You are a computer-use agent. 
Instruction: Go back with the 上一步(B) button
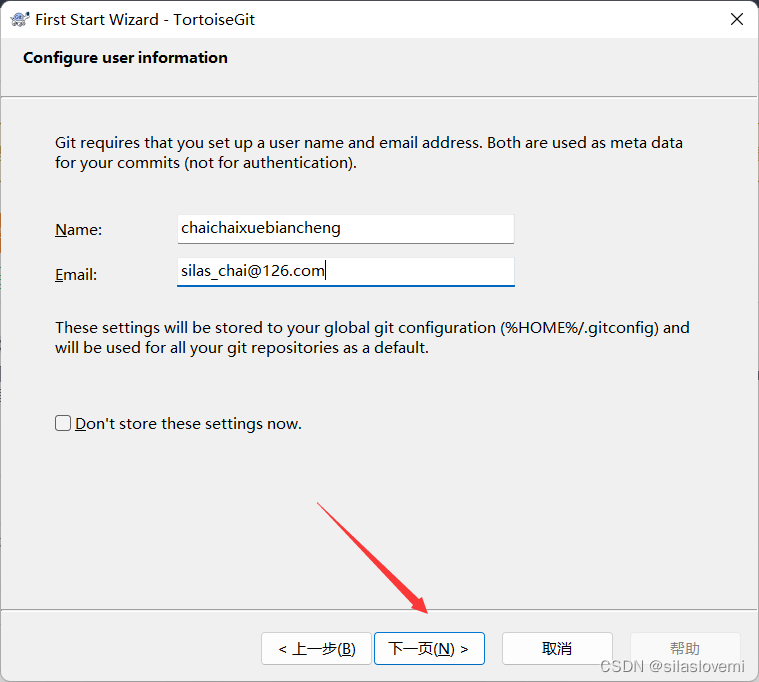tap(317, 649)
